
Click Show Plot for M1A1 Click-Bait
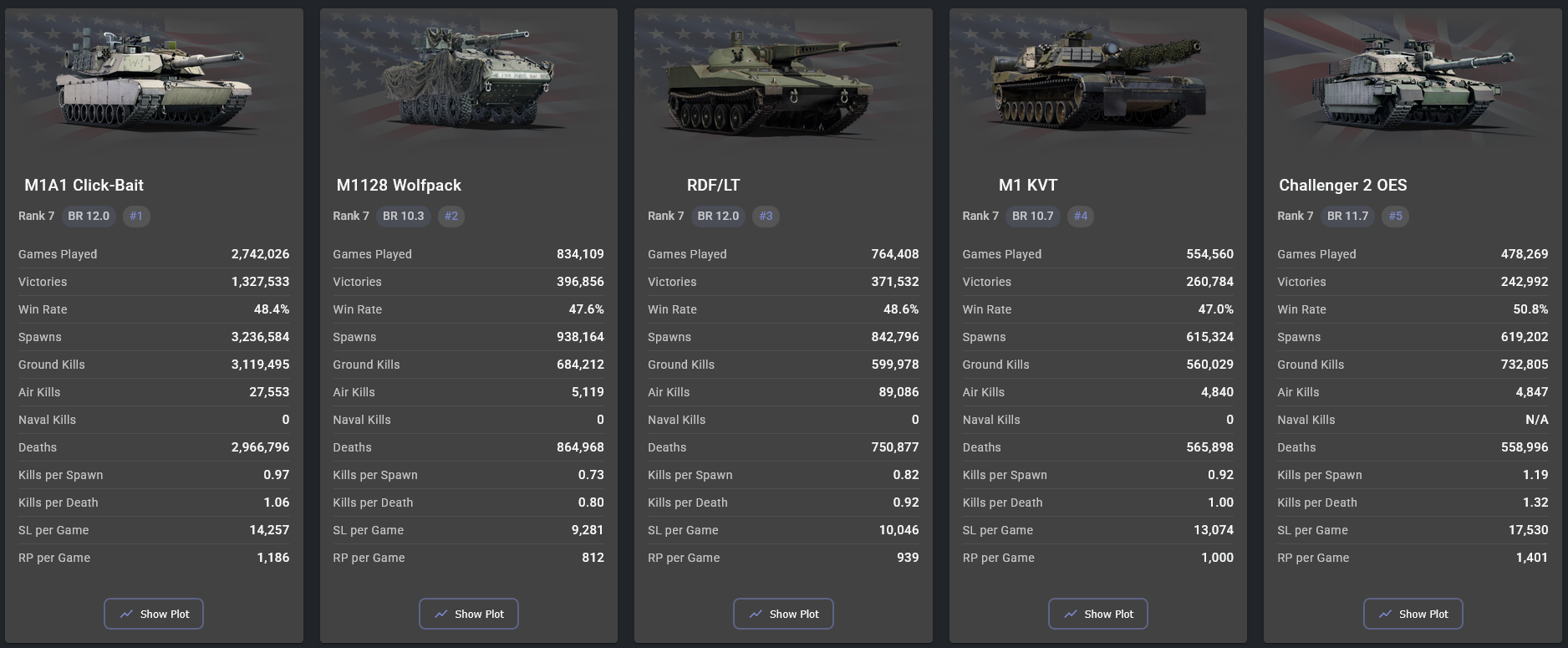coord(154,614)
